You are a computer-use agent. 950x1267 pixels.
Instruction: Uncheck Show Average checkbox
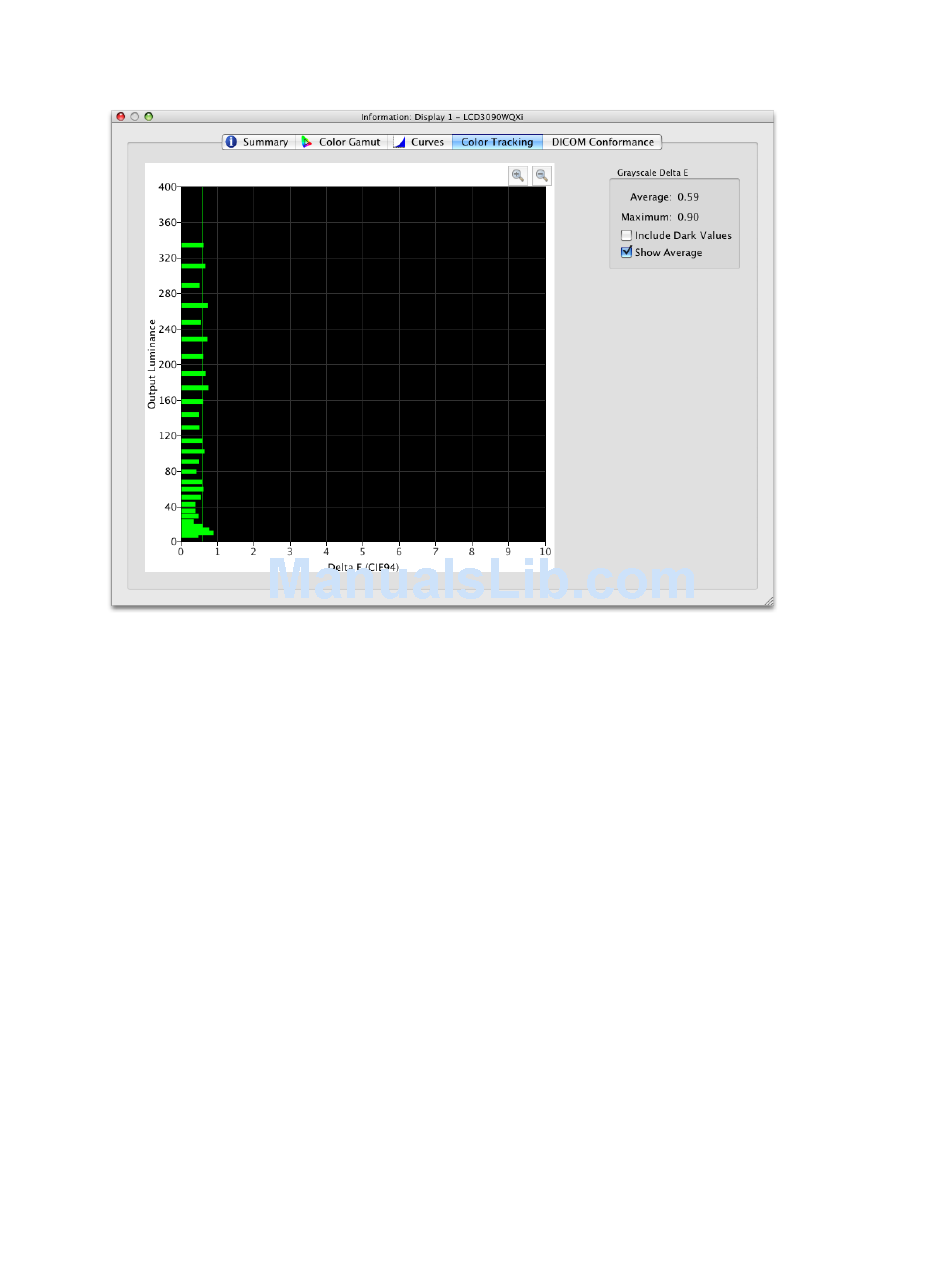pyautogui.click(x=627, y=253)
